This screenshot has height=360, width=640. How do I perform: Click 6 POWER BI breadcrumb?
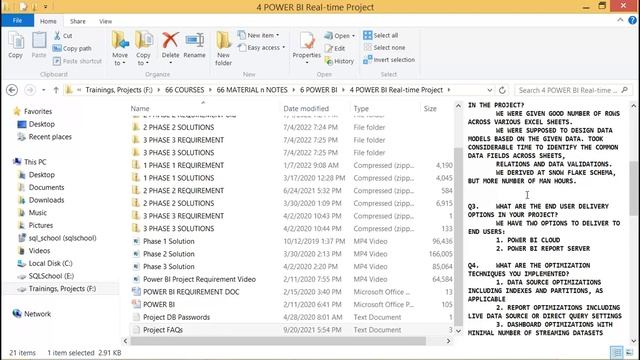[318, 90]
